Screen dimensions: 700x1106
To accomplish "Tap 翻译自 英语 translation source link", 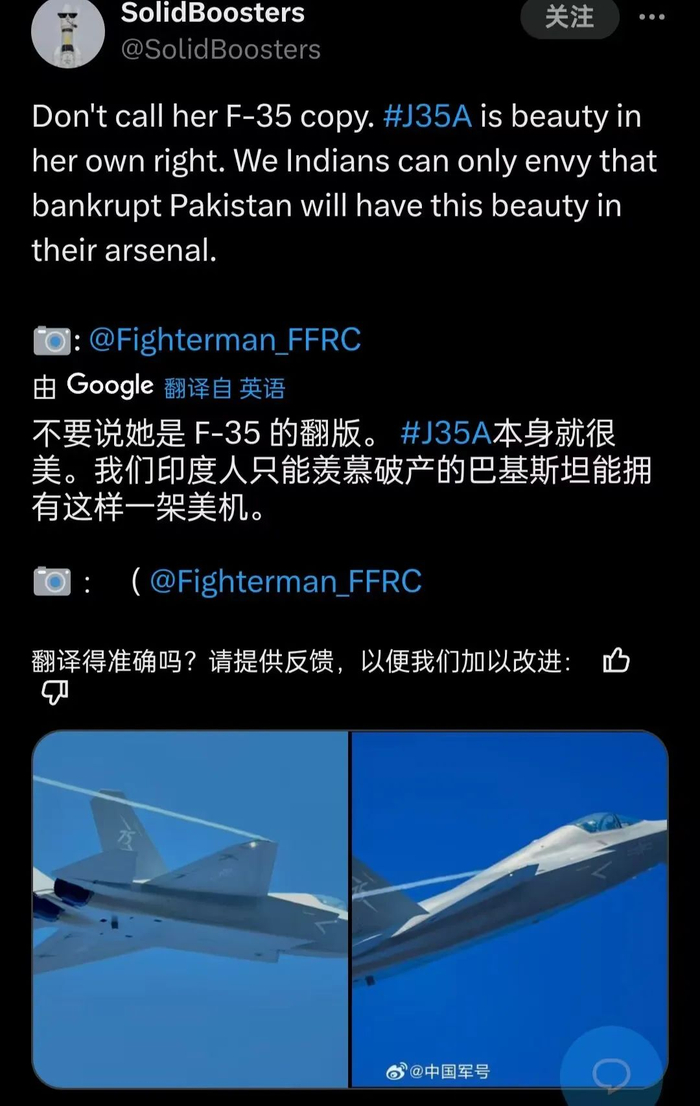I will tap(224, 388).
